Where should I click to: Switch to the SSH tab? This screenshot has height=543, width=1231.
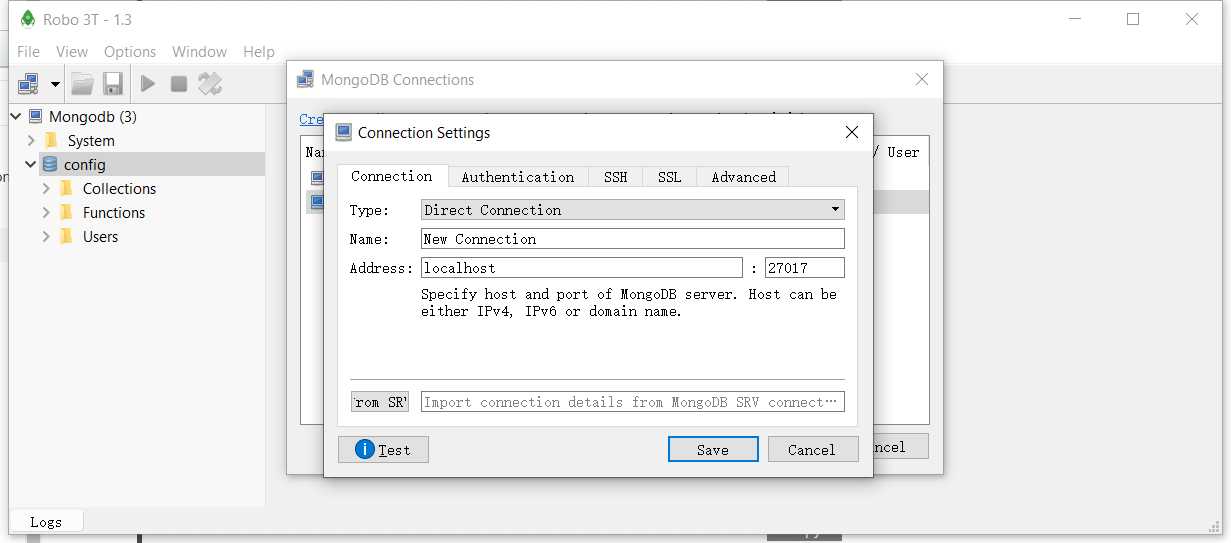coord(616,177)
